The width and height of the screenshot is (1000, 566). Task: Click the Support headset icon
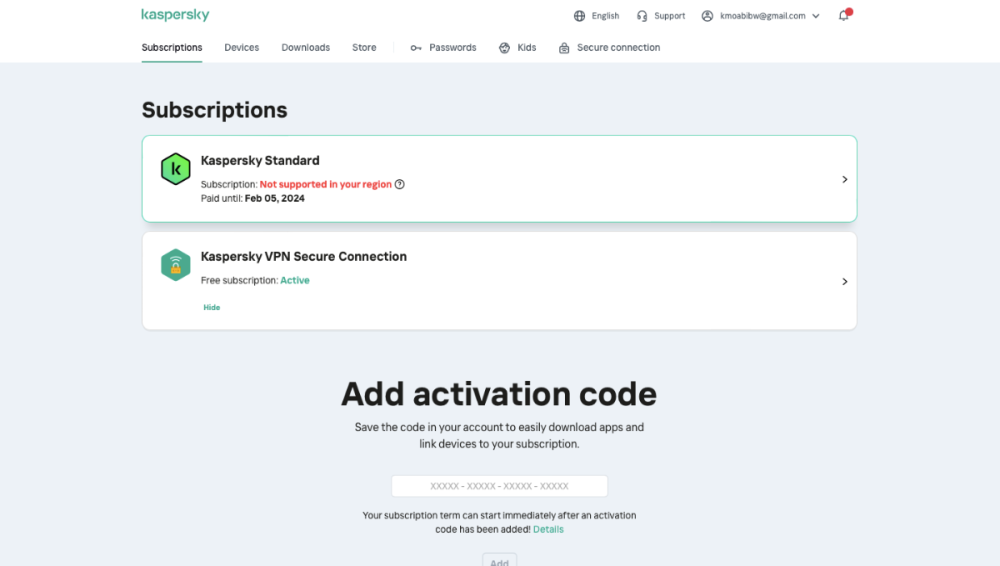[x=642, y=16]
